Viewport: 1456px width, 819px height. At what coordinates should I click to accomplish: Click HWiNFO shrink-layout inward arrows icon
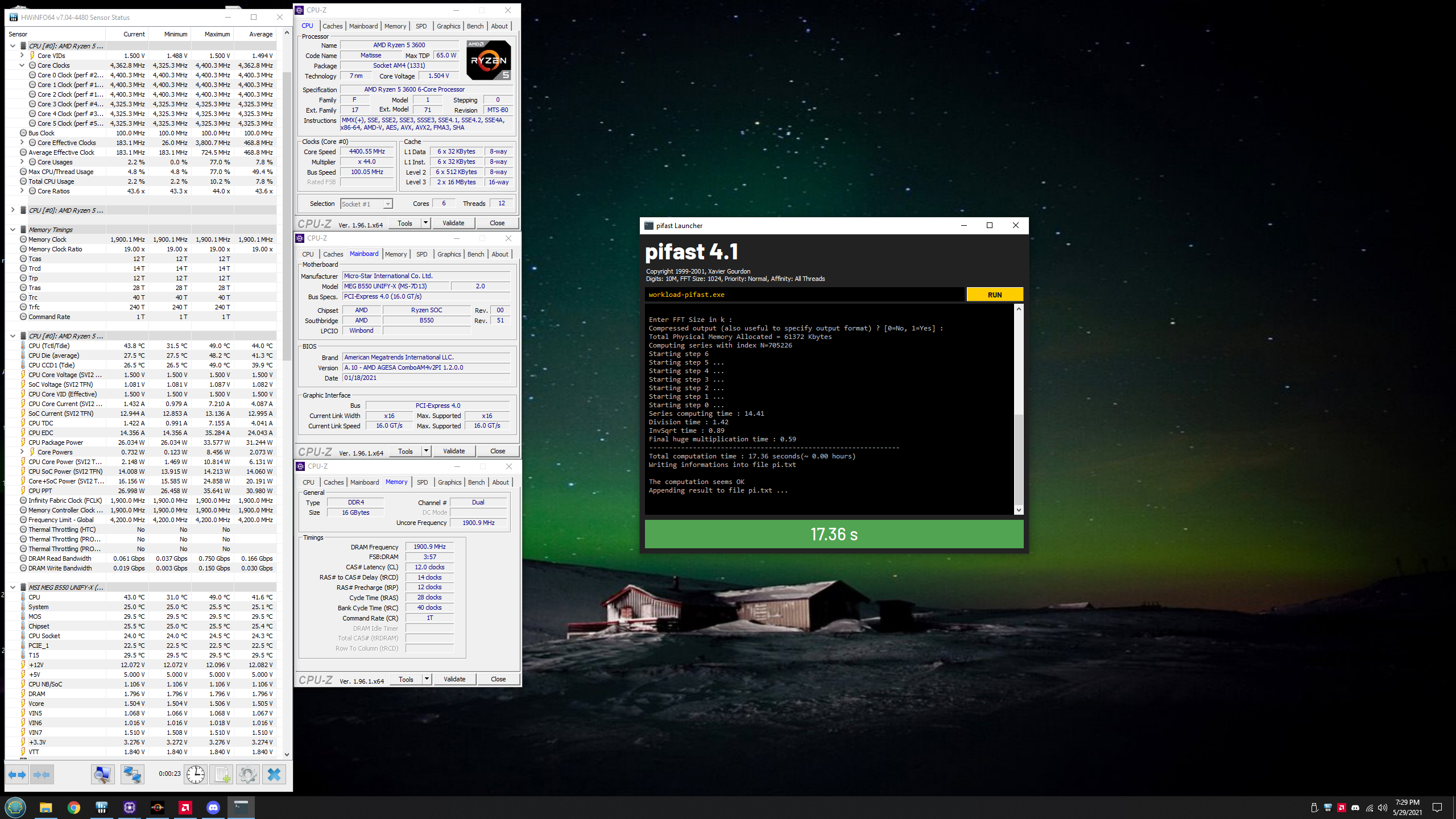(42, 775)
